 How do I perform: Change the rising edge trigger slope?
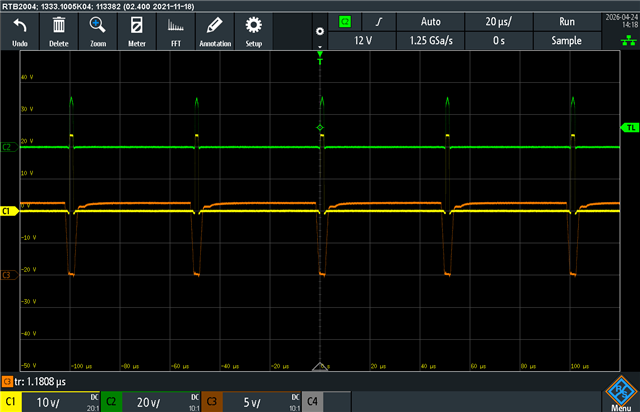coord(379,22)
